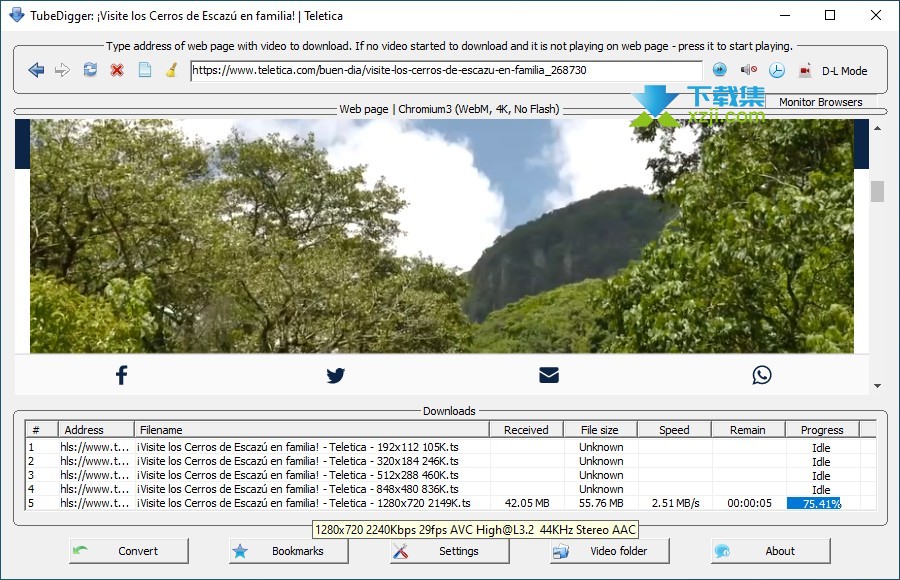Click the address URL field

pos(446,71)
